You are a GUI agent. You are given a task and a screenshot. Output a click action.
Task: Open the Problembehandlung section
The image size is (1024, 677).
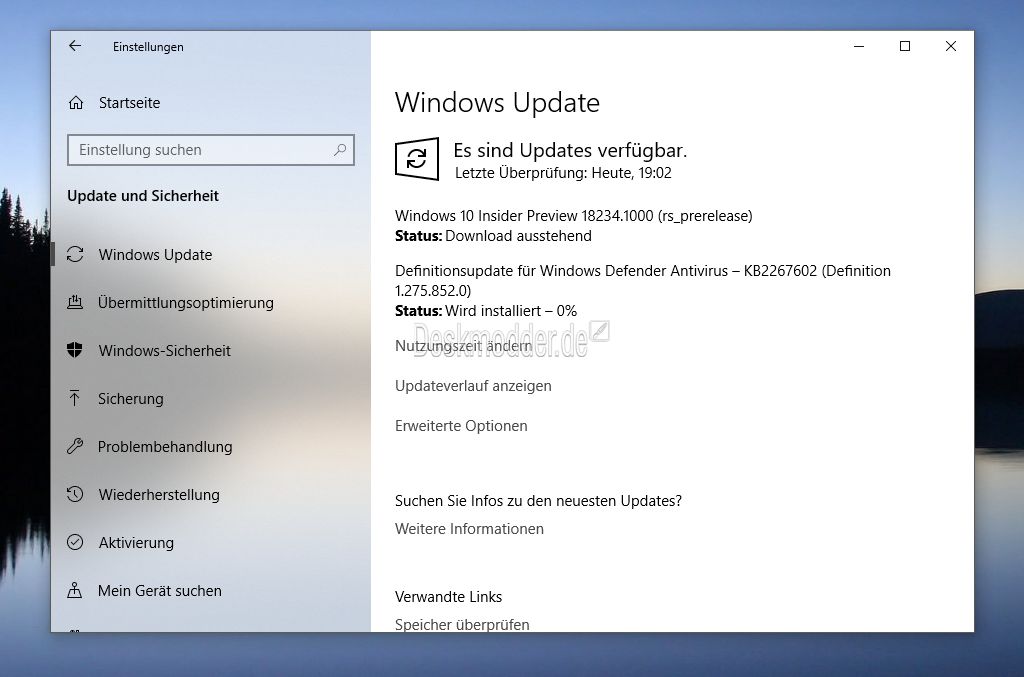point(165,447)
